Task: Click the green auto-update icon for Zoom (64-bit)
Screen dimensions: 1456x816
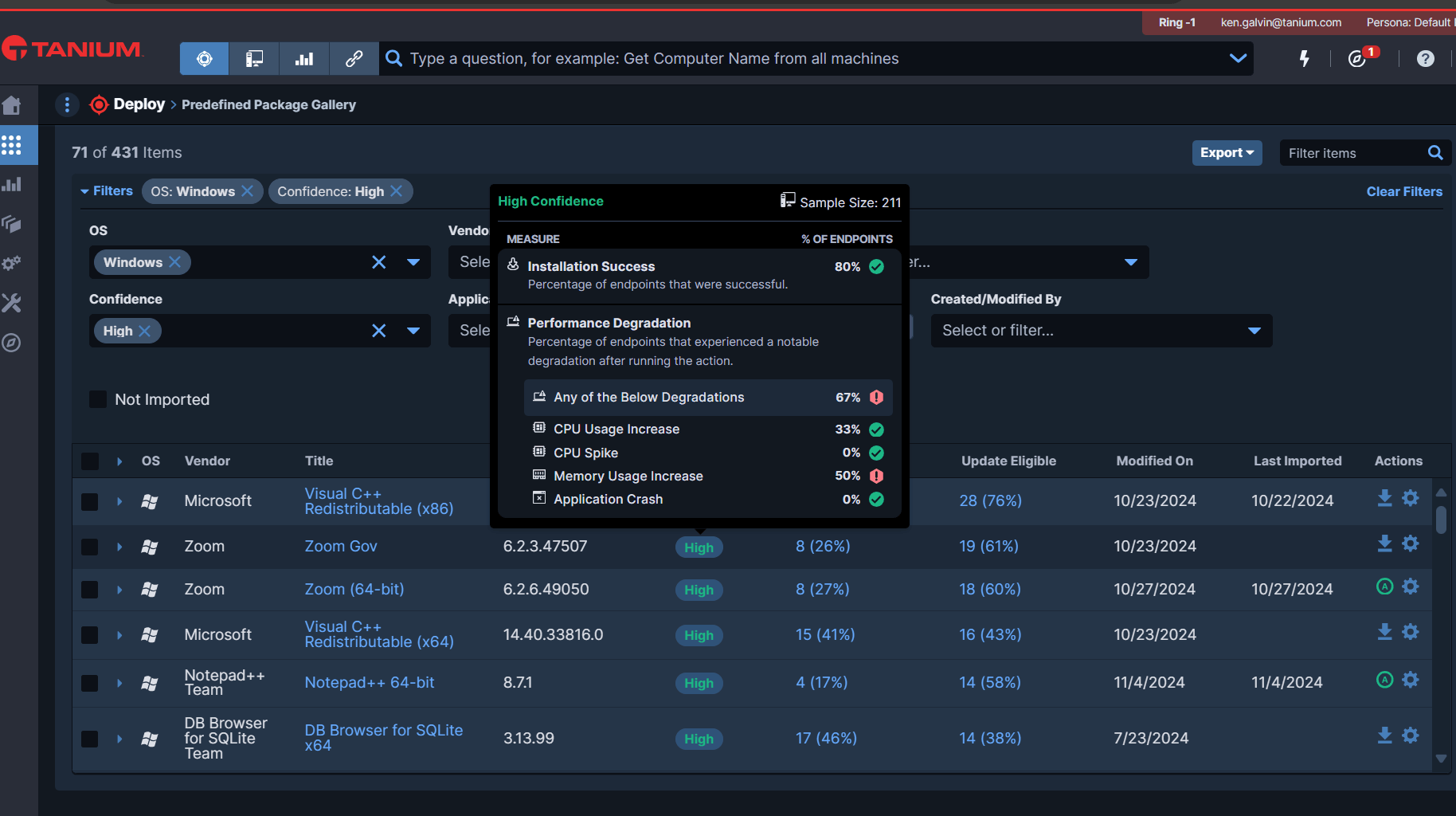Action: [x=1384, y=586]
